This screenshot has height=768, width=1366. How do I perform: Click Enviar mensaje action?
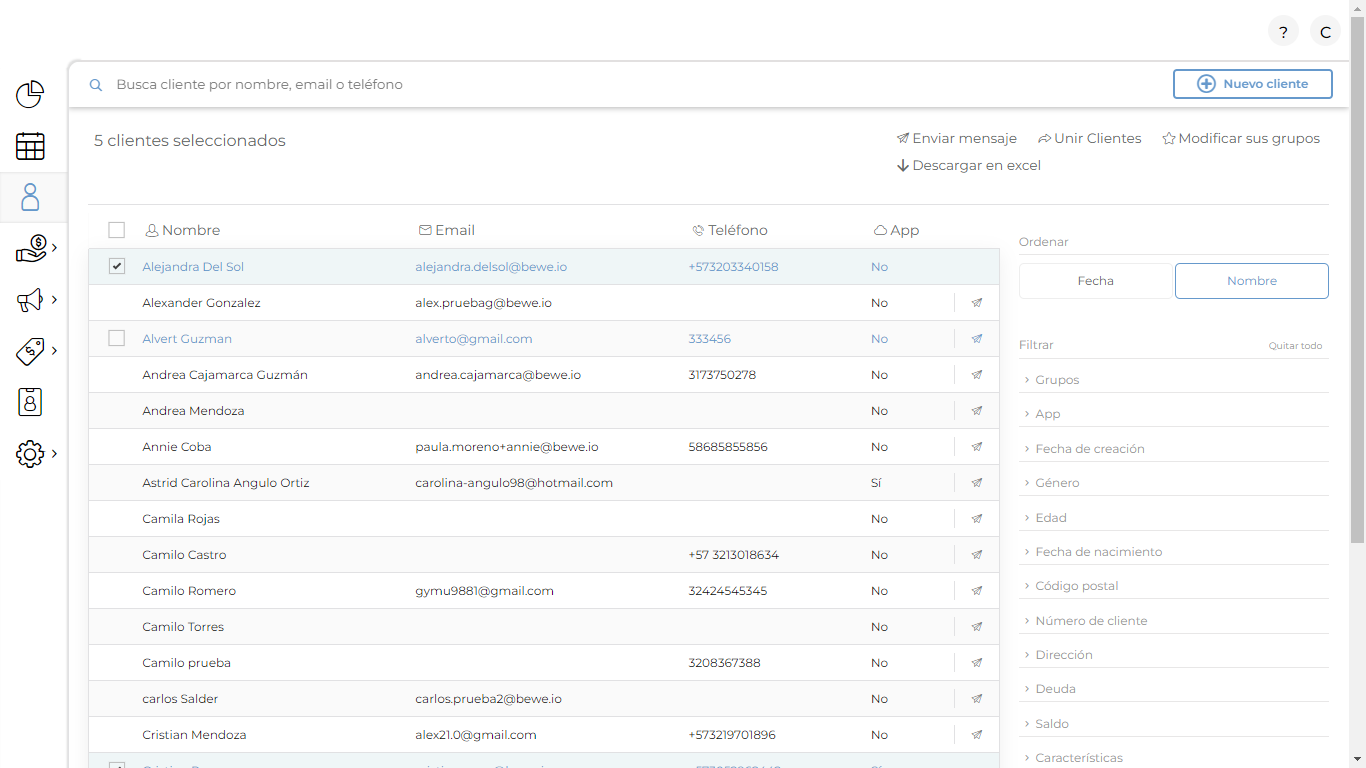tap(957, 139)
